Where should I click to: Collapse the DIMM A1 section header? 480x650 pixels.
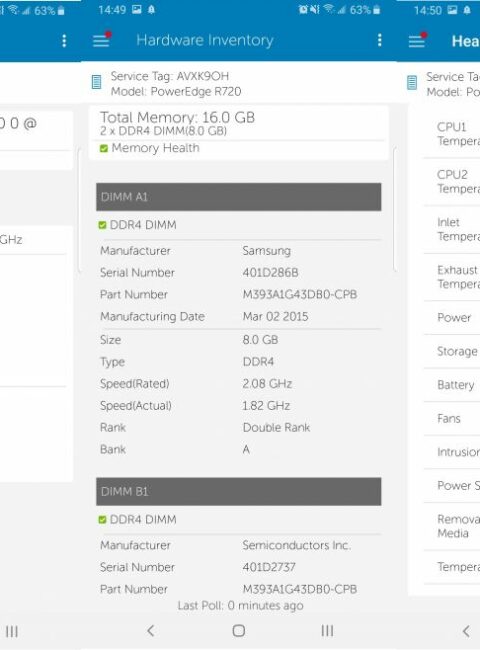click(x=239, y=197)
